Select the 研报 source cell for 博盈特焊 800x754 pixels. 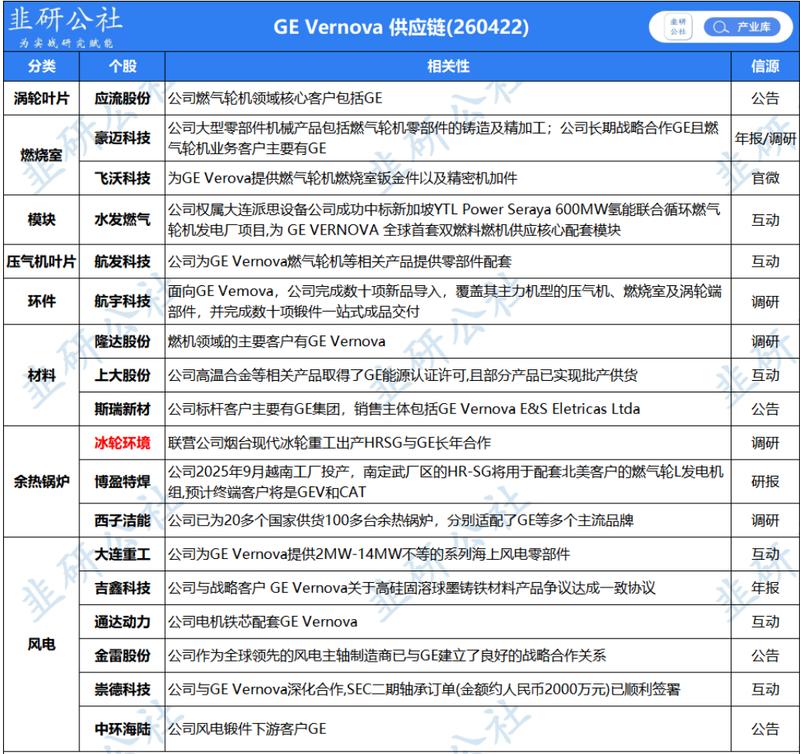765,481
